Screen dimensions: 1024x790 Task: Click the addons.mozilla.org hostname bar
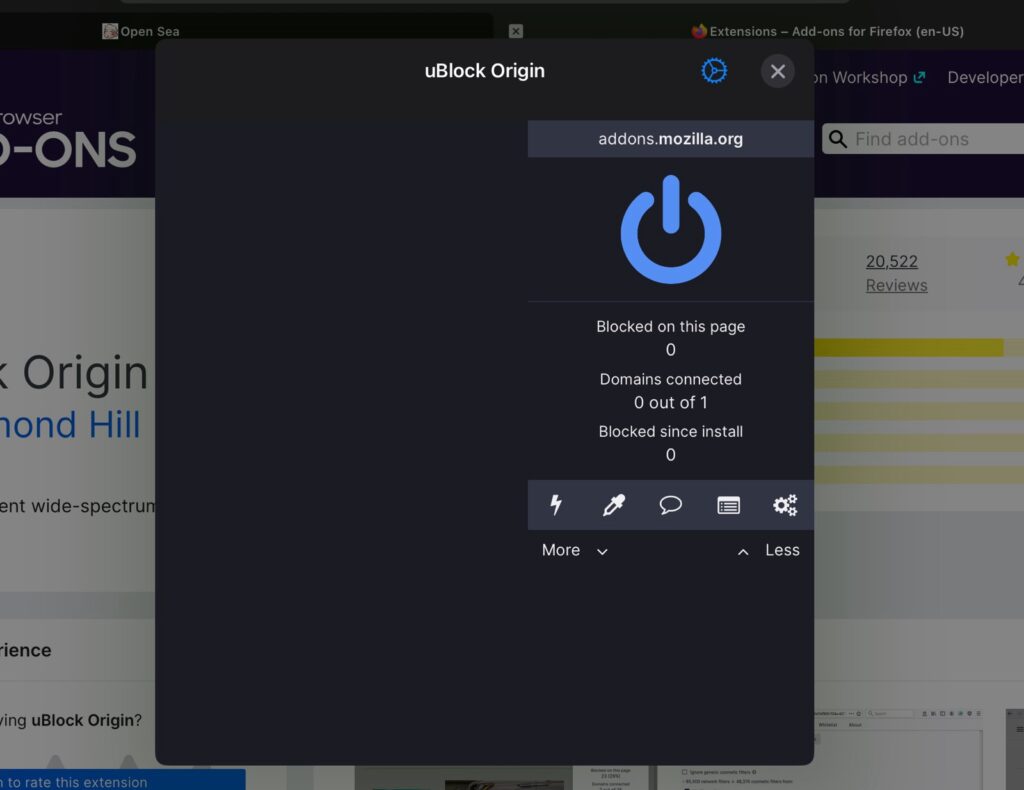coord(671,139)
